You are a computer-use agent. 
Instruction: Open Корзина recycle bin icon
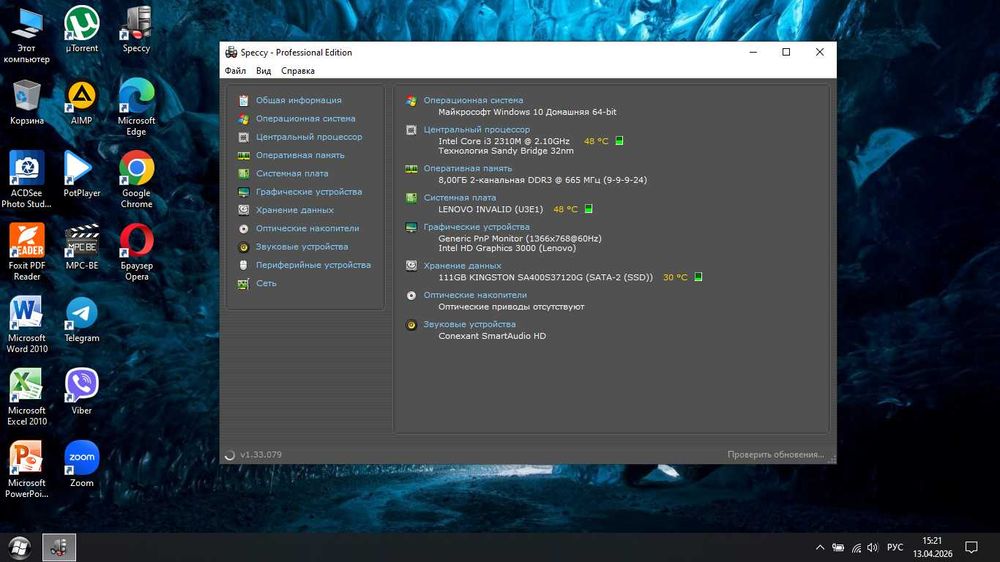27,103
